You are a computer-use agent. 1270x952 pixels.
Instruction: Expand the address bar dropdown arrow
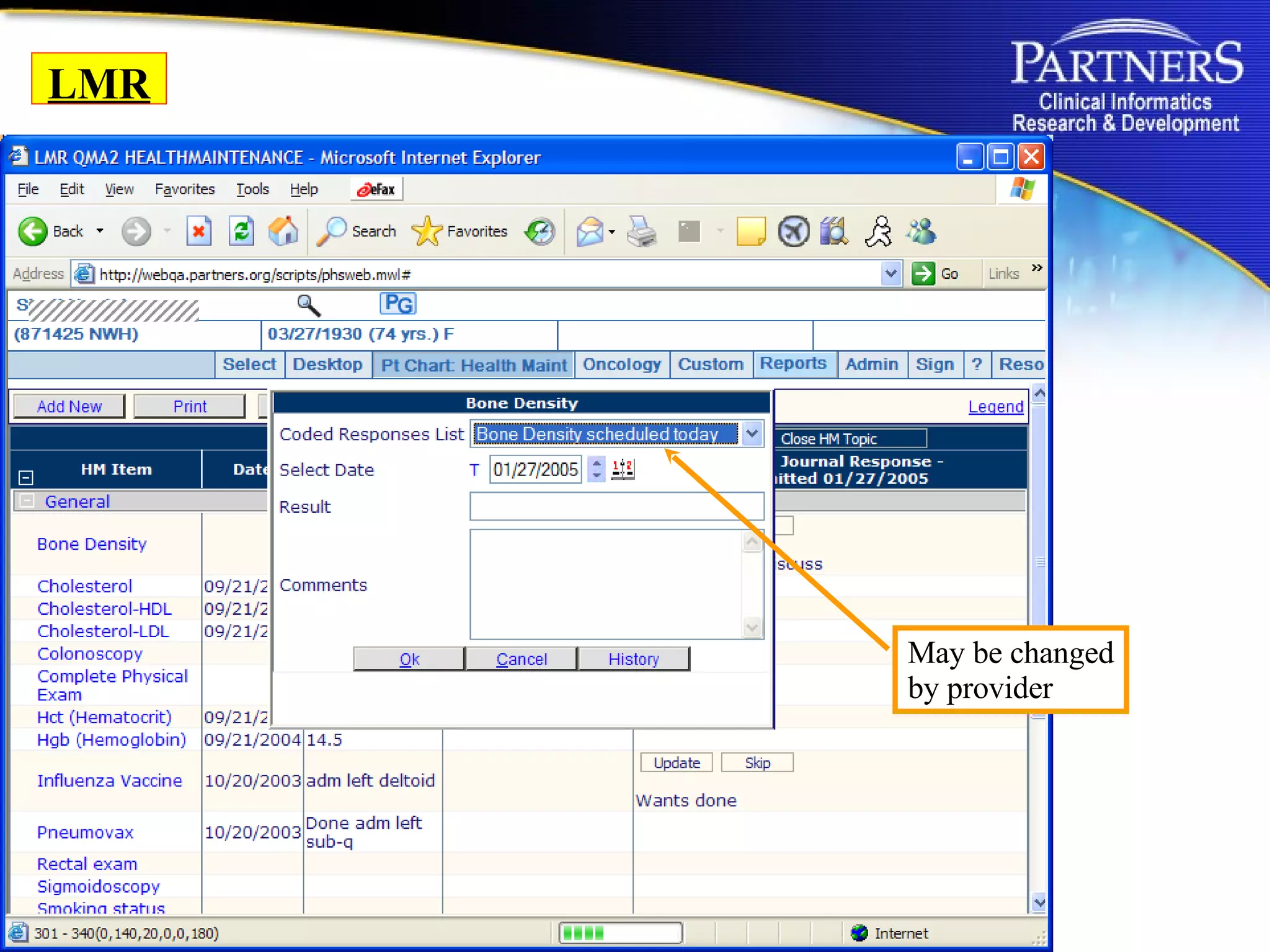pos(890,273)
